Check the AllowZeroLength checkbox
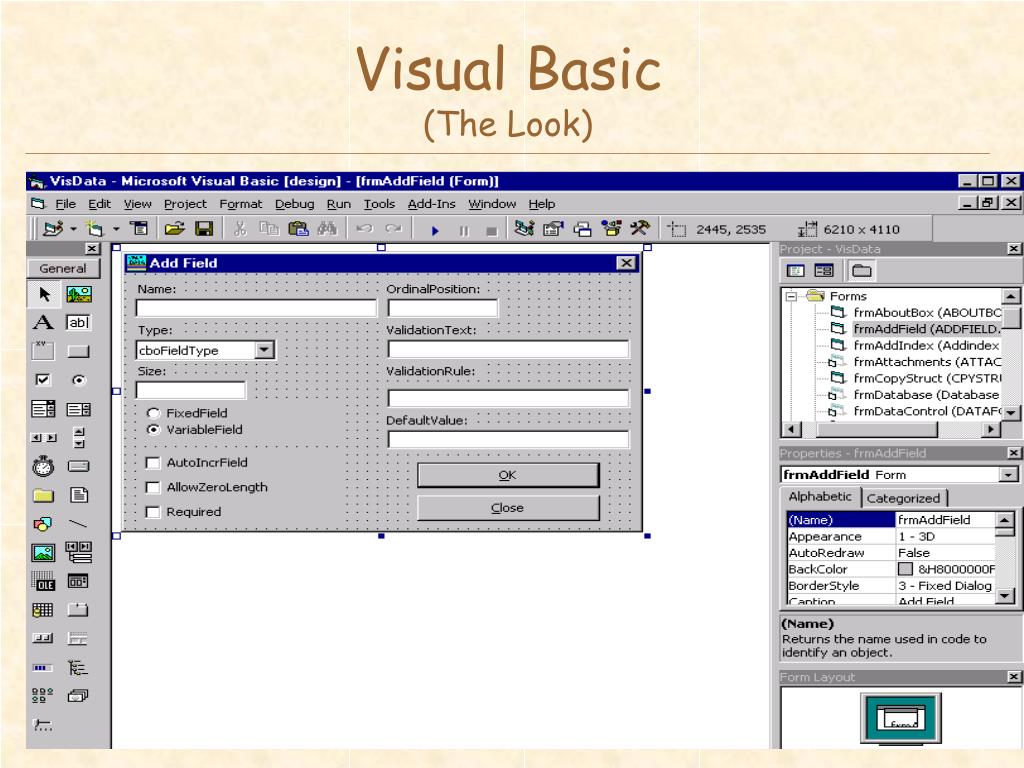 pos(153,487)
